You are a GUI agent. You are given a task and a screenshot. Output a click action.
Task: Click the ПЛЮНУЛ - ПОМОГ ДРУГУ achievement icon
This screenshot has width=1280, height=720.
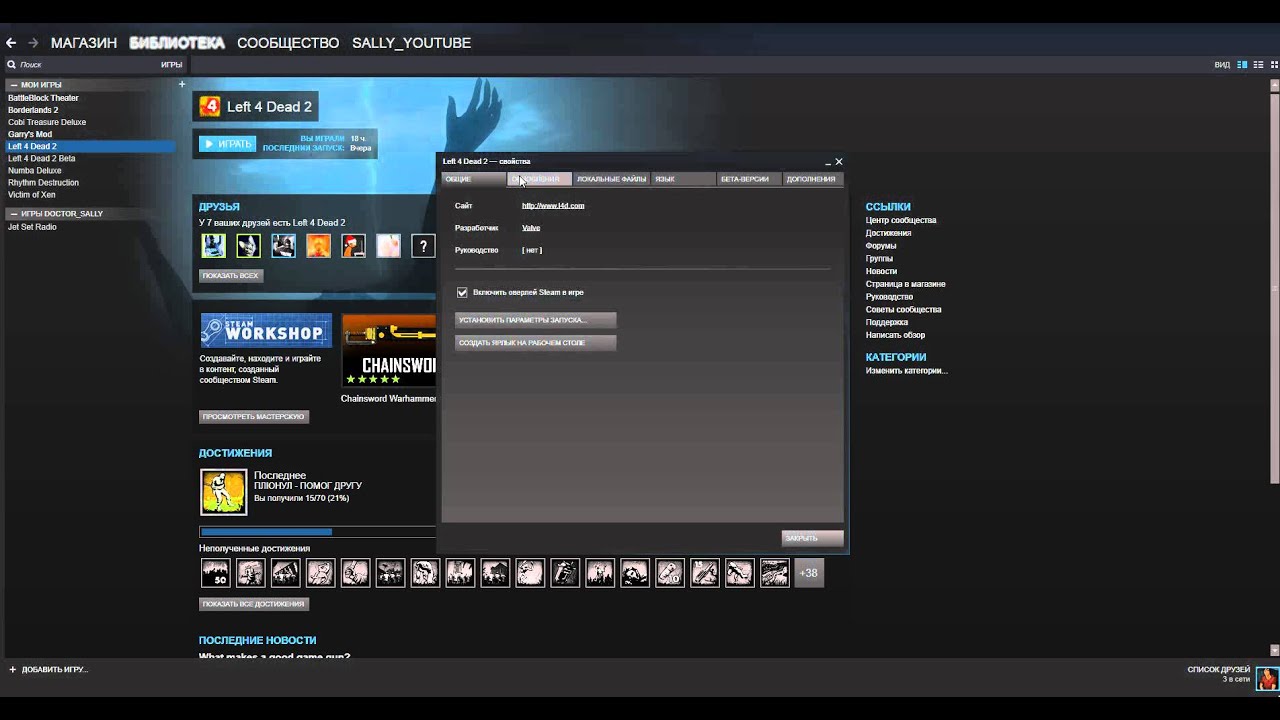click(x=223, y=492)
